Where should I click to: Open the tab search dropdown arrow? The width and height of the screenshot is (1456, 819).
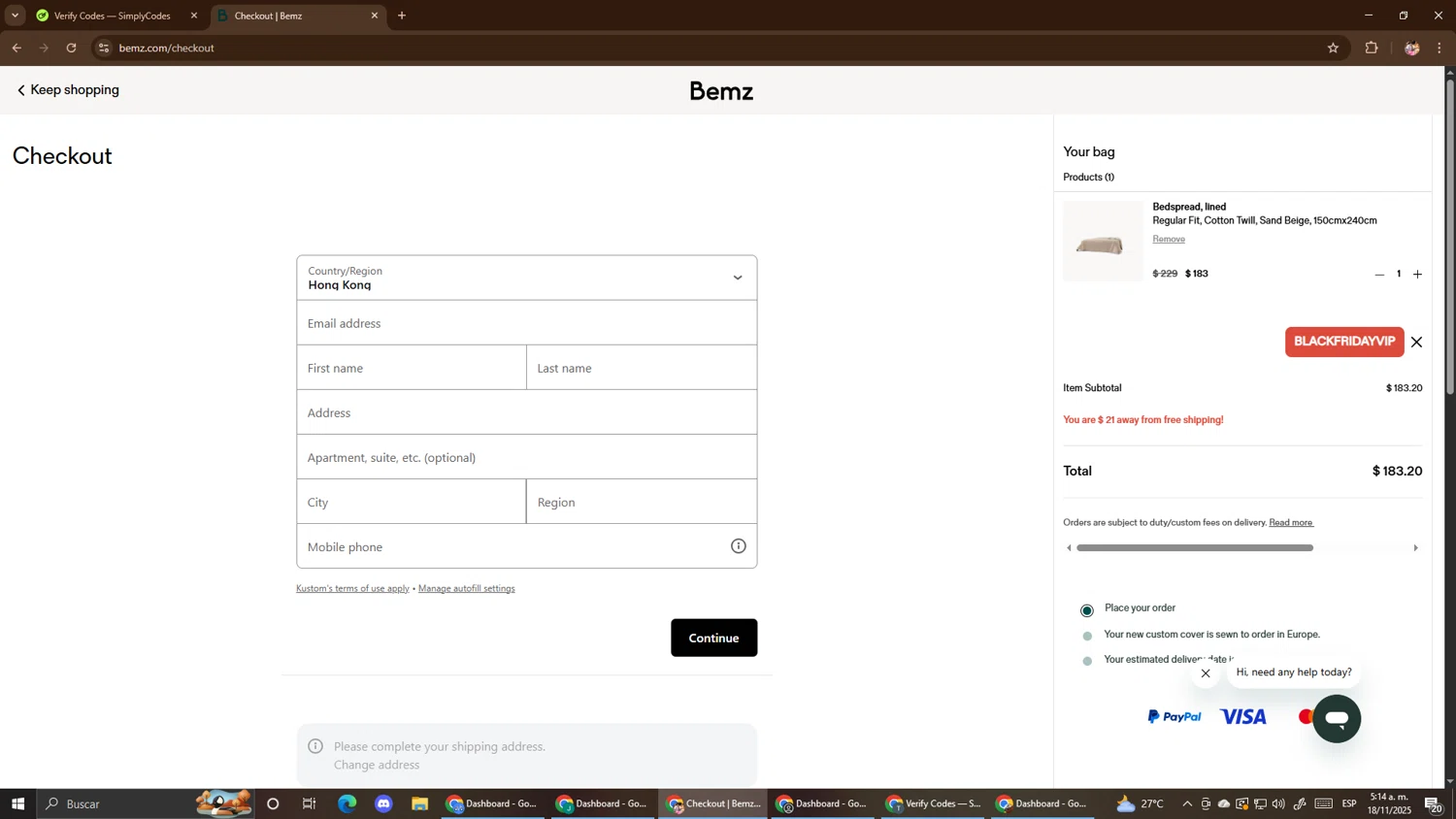click(15, 16)
